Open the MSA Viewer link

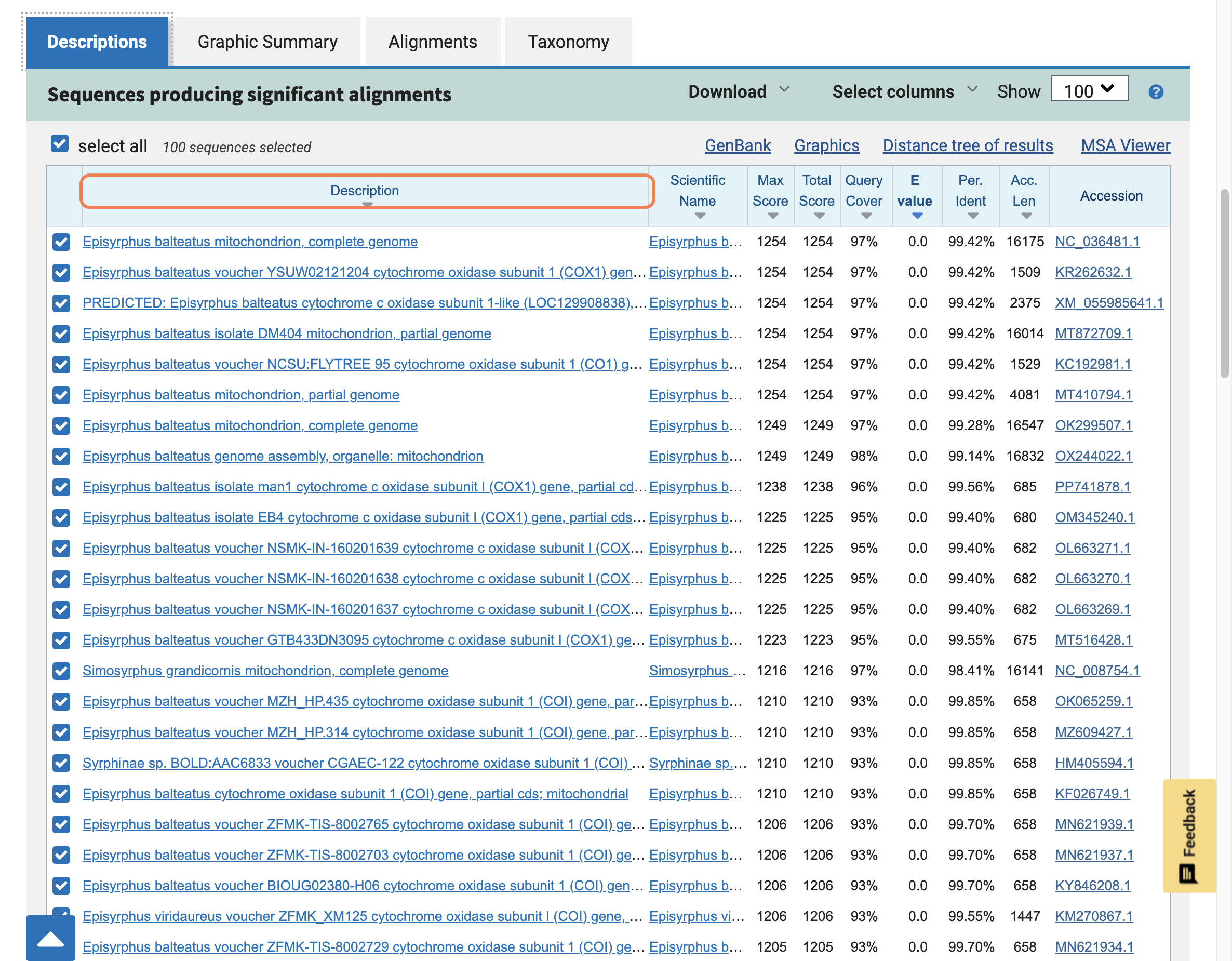click(x=1126, y=145)
